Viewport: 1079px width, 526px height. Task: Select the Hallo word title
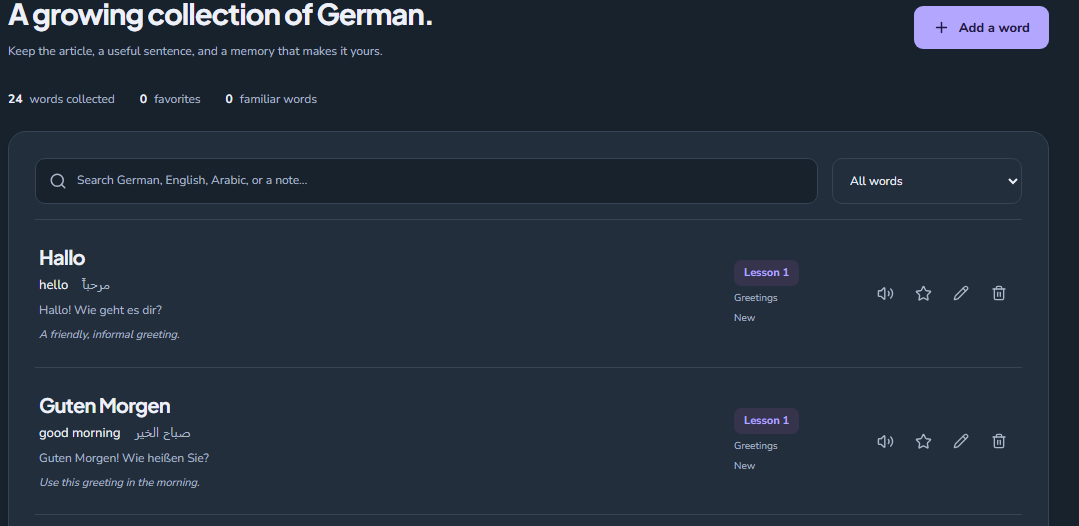(62, 258)
